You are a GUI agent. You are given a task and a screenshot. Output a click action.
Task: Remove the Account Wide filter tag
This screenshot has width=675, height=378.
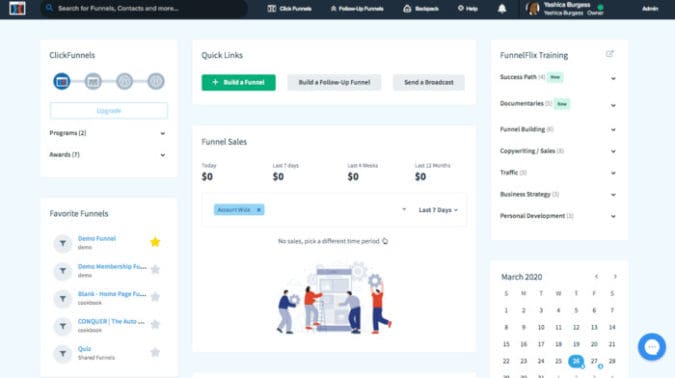click(259, 210)
